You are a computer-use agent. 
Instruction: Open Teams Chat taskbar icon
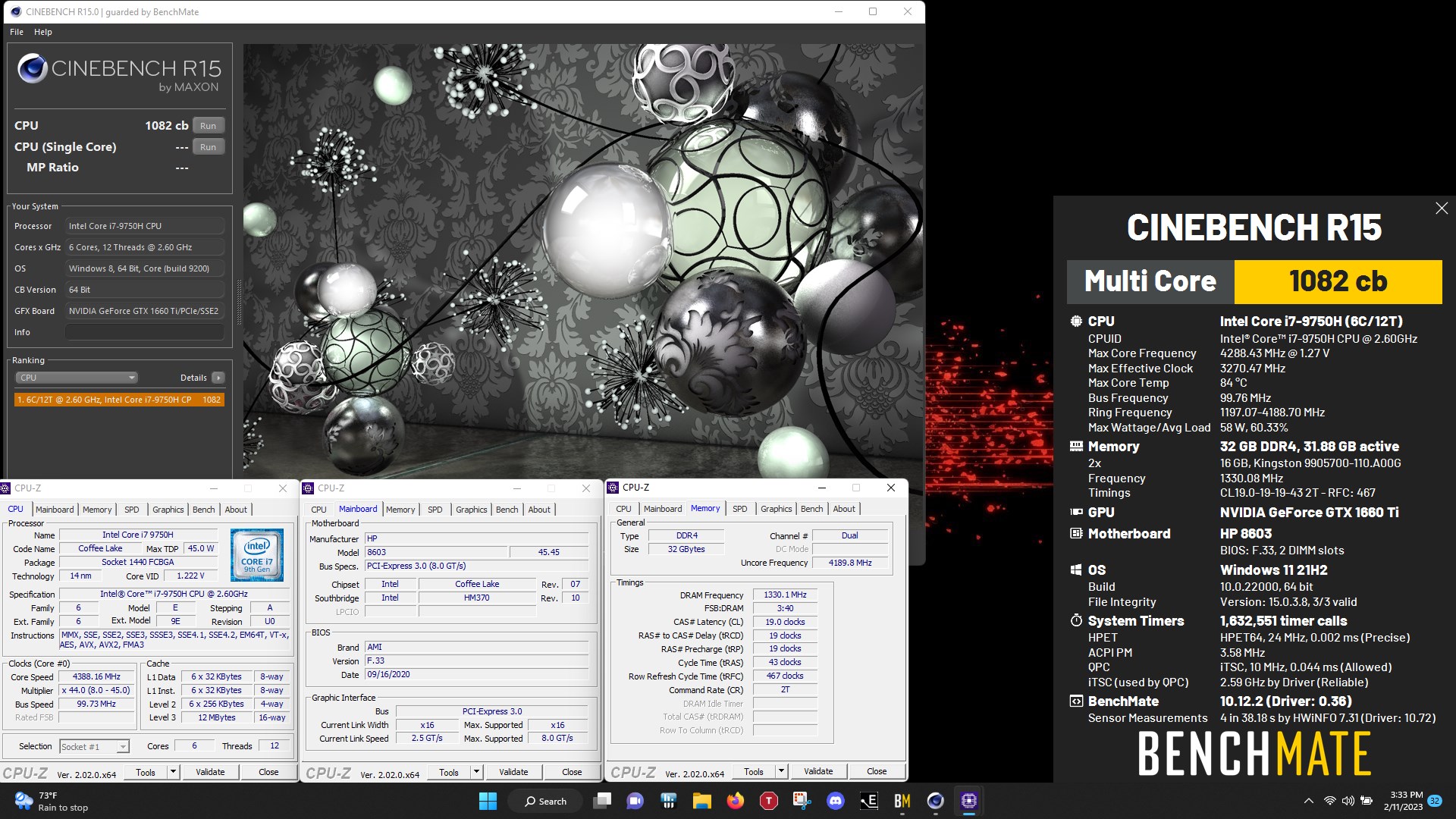click(x=635, y=802)
